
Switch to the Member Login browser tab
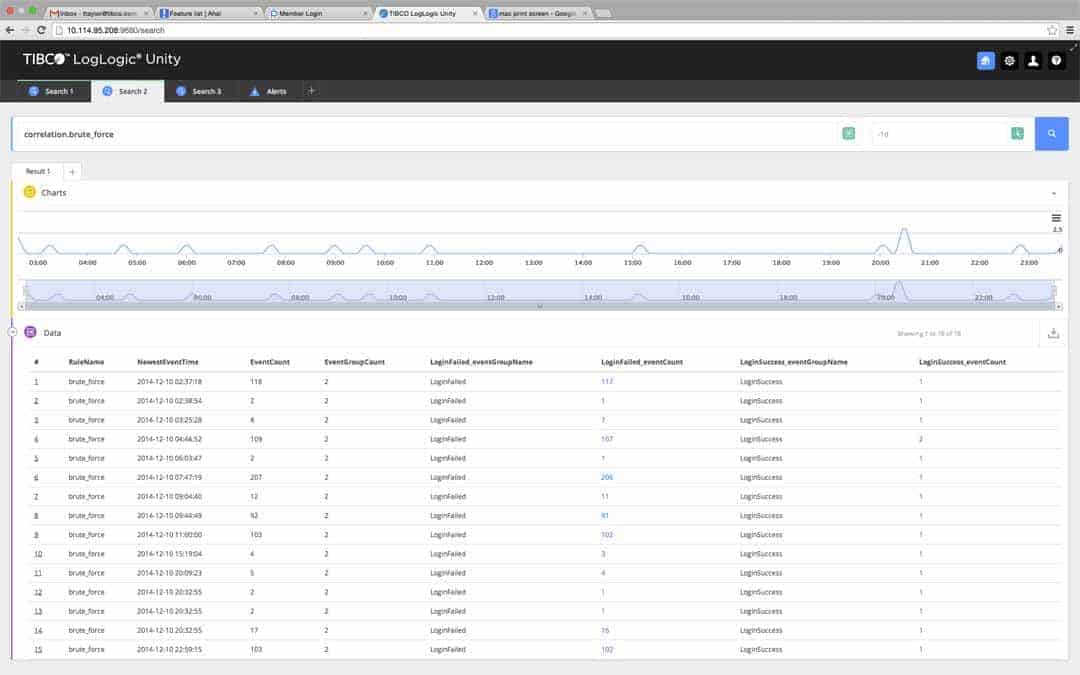[318, 13]
